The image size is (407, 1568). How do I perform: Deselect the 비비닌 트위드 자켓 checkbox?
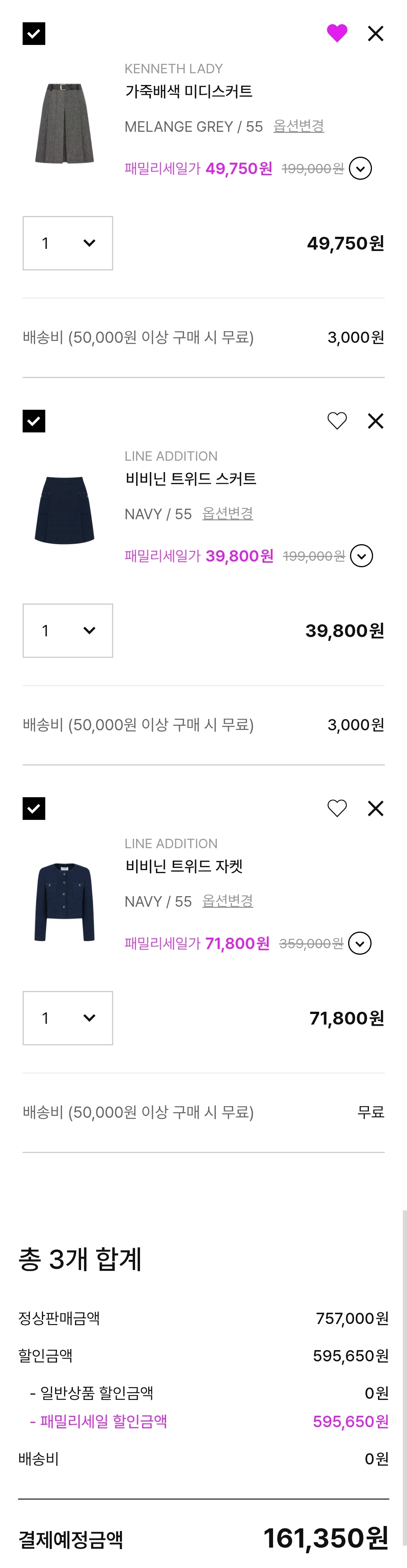point(34,808)
